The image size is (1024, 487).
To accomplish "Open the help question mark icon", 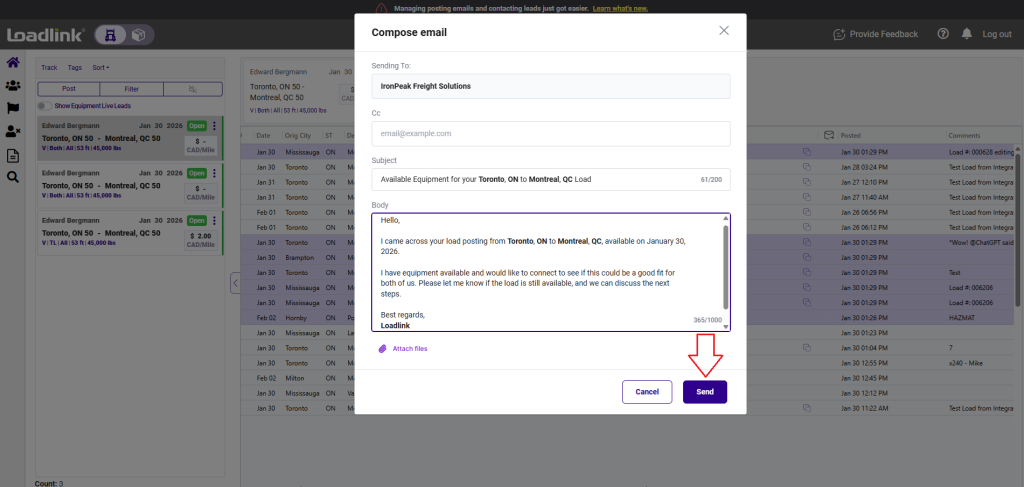I will [x=943, y=34].
